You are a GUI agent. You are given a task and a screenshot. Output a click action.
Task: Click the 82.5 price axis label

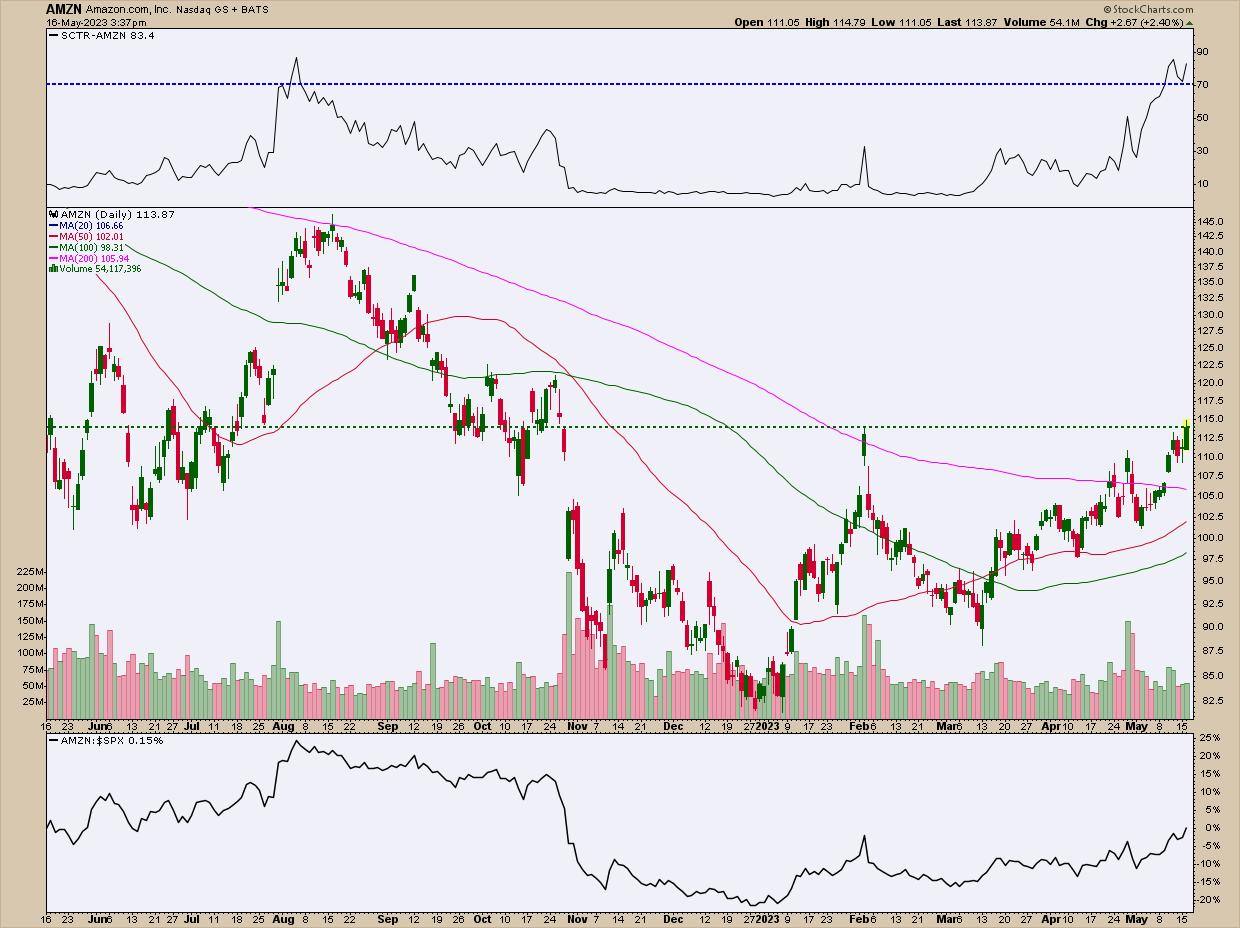pos(1212,701)
